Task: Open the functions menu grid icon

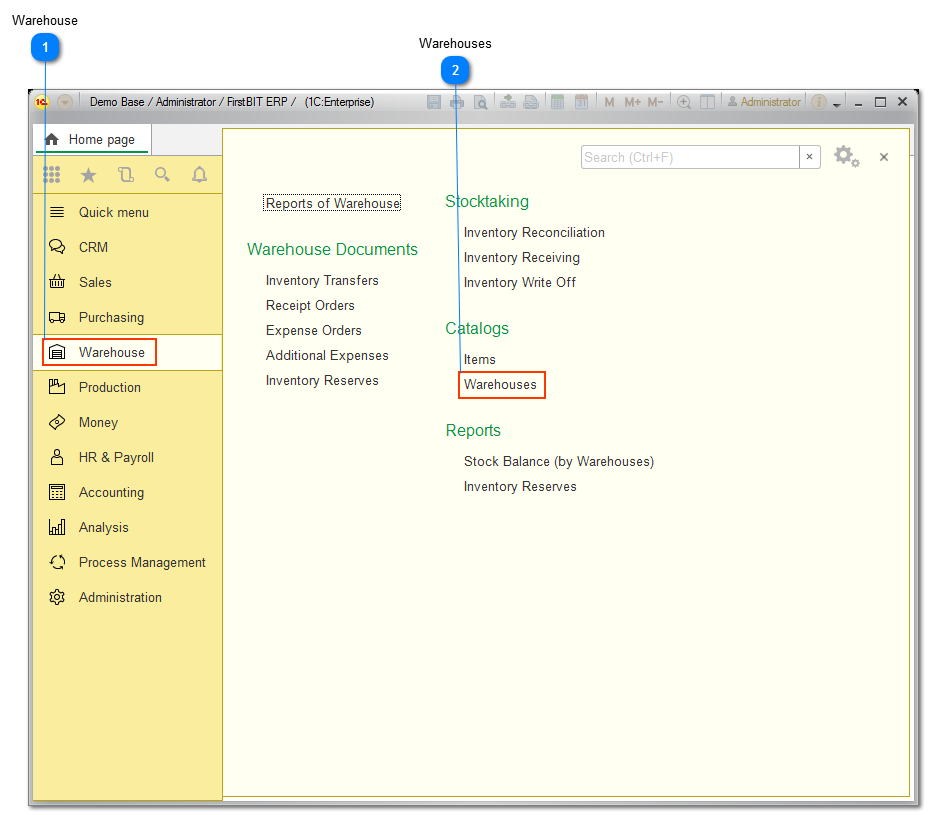Action: pyautogui.click(x=51, y=174)
